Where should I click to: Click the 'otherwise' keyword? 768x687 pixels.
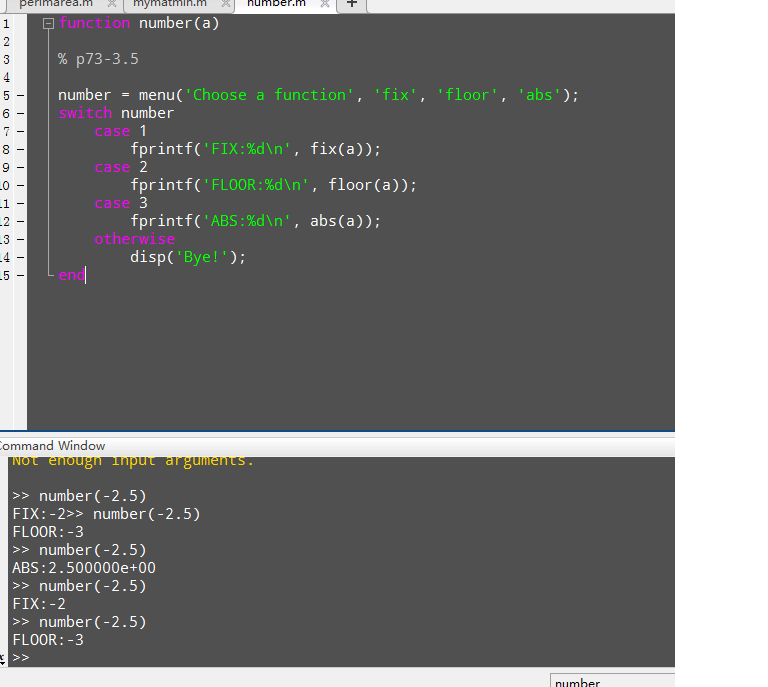click(135, 239)
